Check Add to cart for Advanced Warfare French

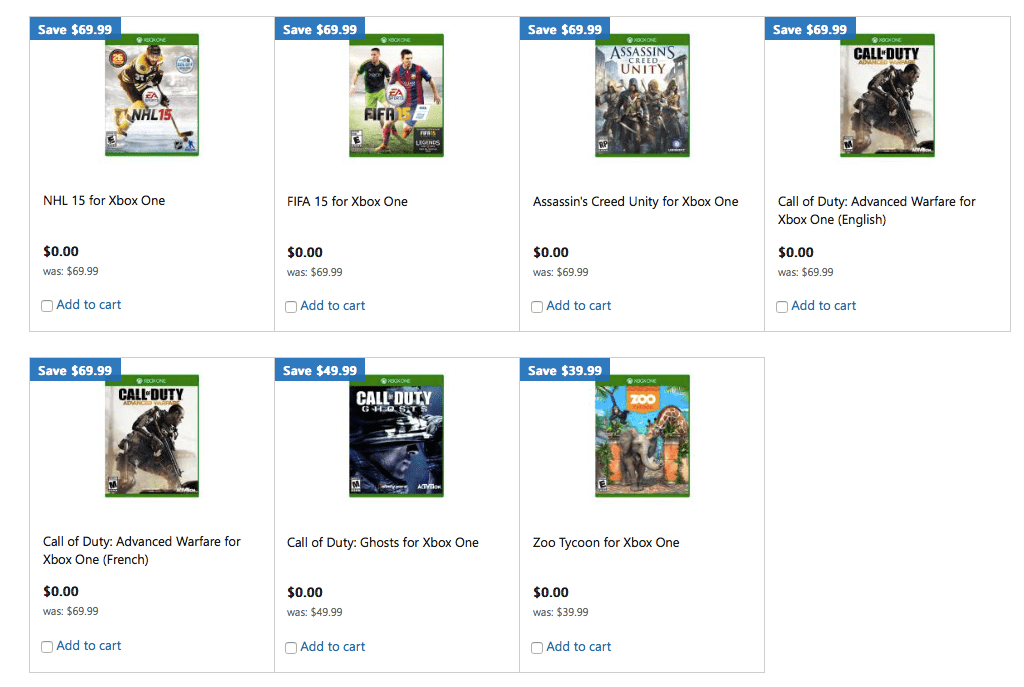coord(47,647)
